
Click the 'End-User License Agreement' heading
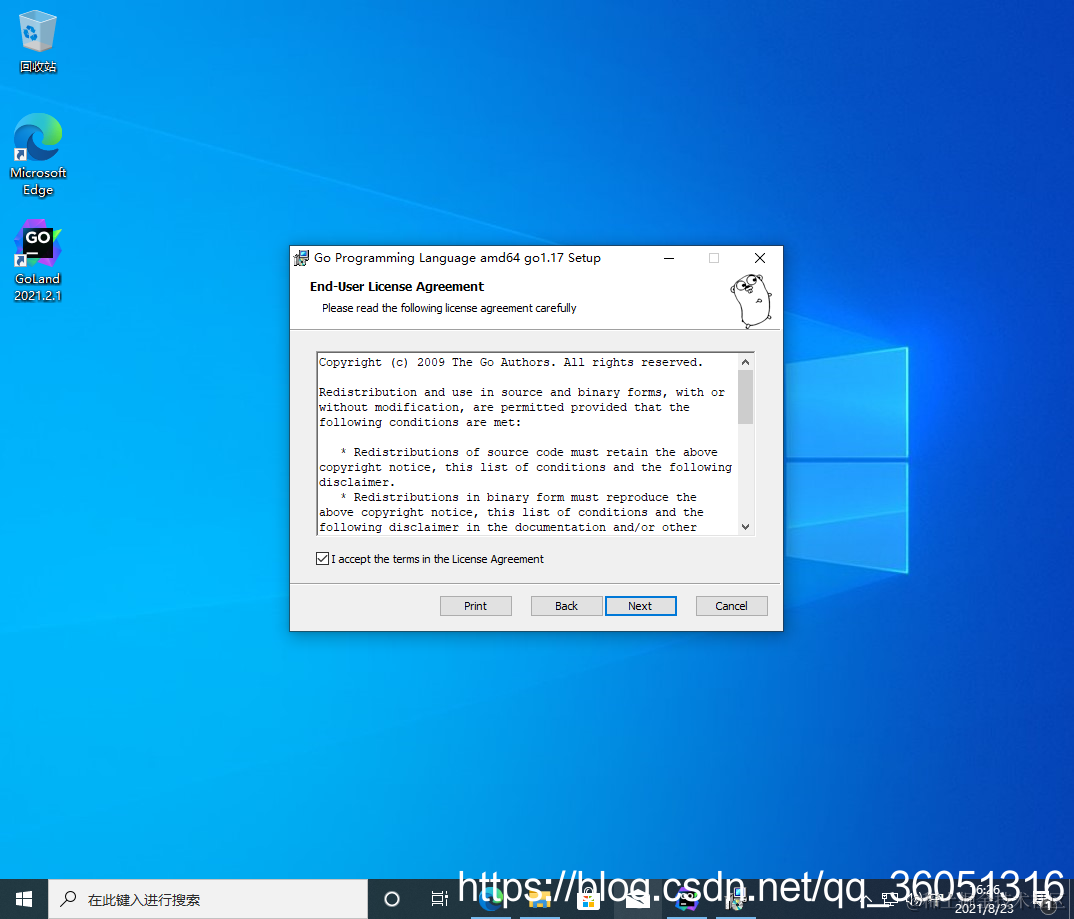point(397,286)
